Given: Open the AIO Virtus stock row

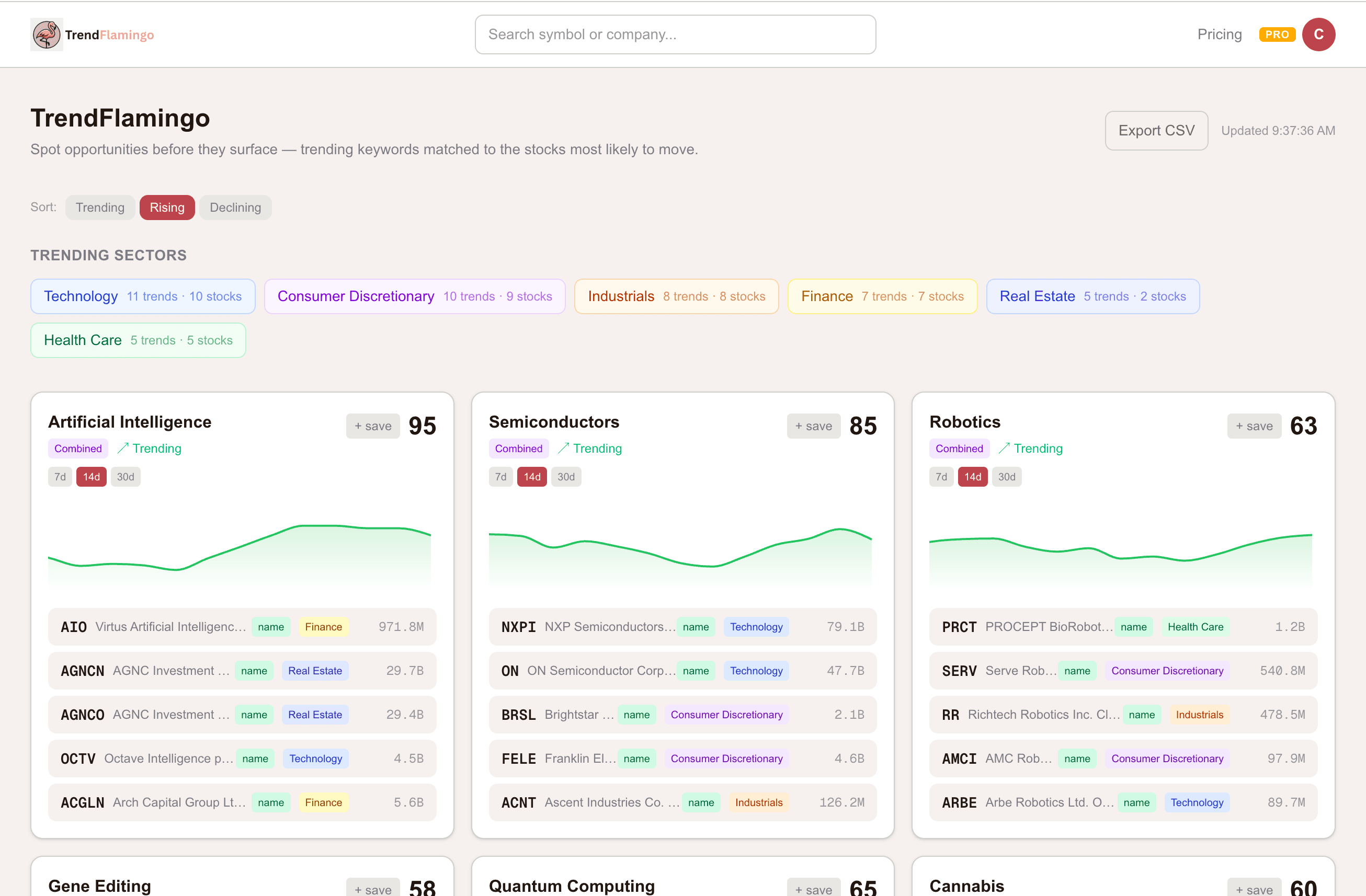Looking at the screenshot, I should pos(242,626).
